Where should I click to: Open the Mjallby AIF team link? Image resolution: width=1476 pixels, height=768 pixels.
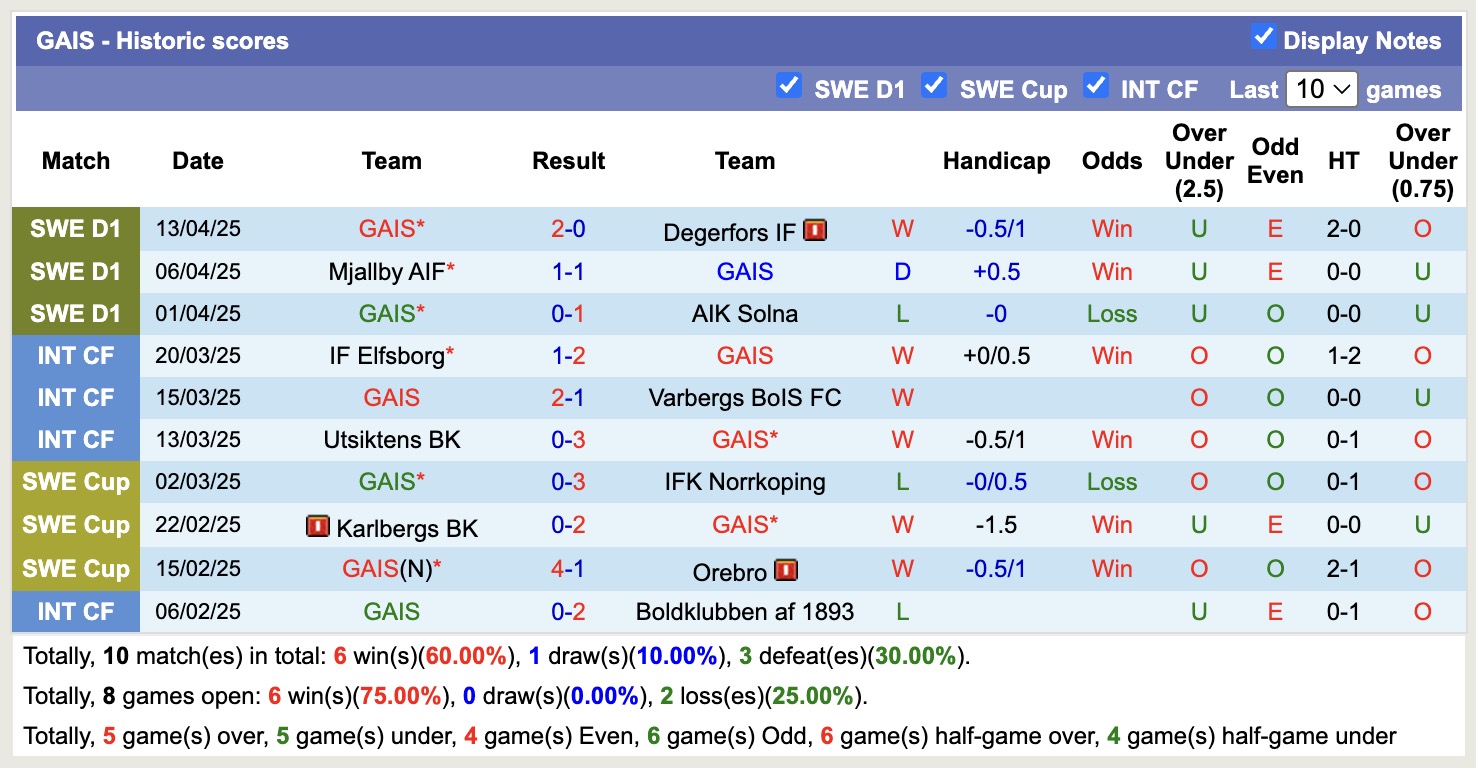click(x=387, y=272)
